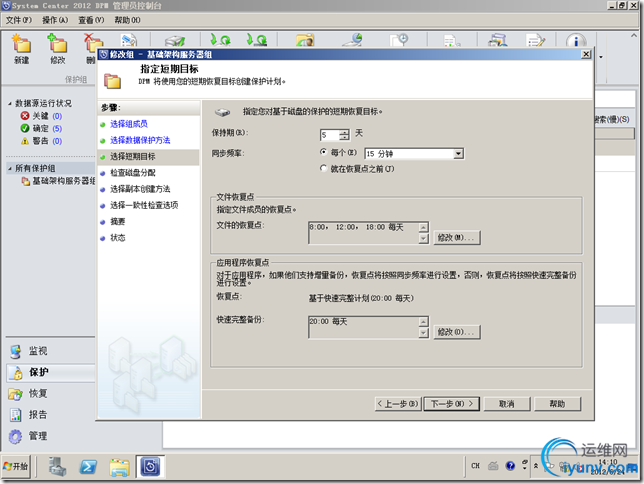This screenshot has width=644, height=484.
Task: Click the 帮助 button in the wizard
Action: (557, 404)
